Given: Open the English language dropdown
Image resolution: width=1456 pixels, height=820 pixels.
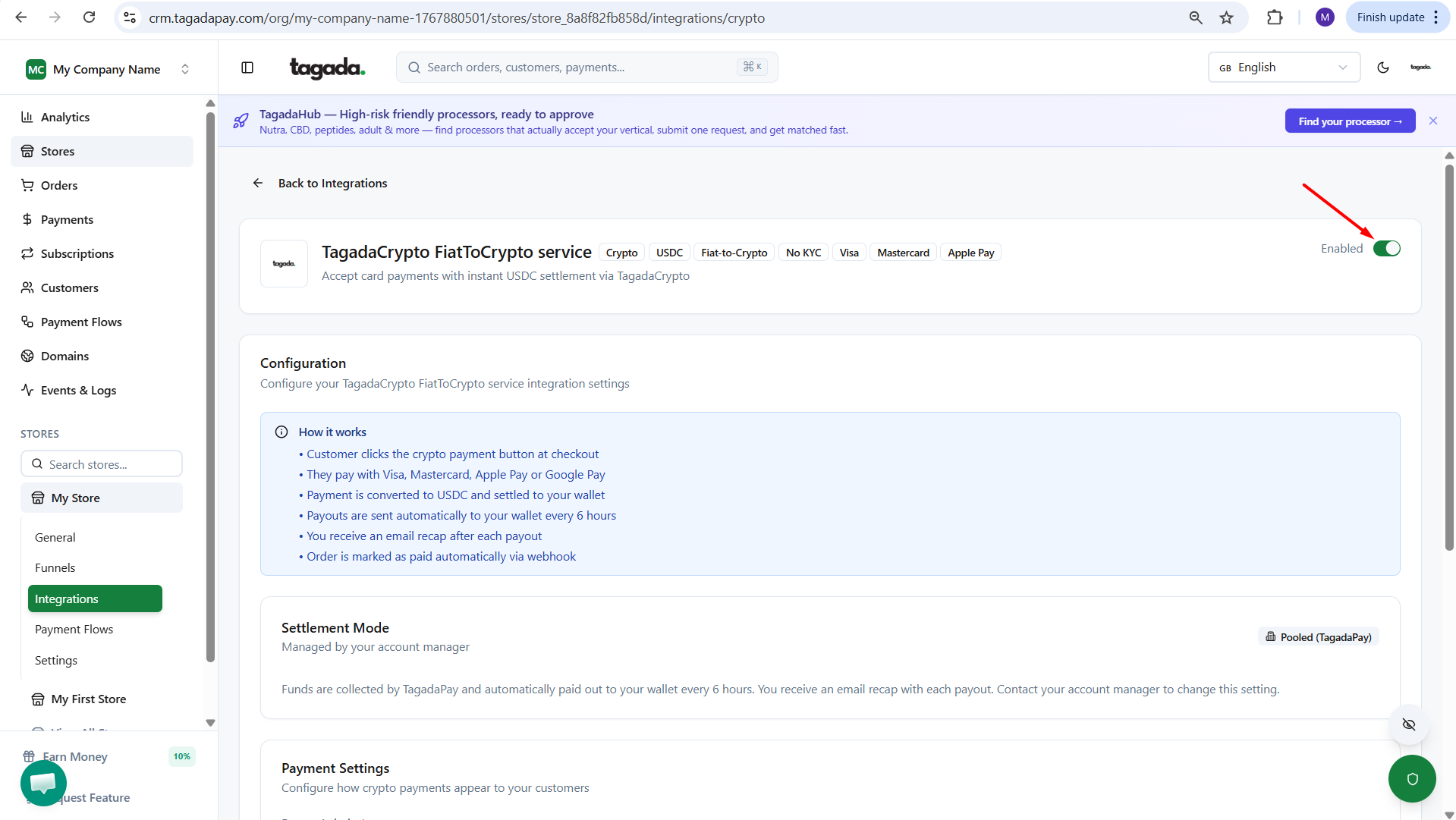Looking at the screenshot, I should click(1283, 68).
